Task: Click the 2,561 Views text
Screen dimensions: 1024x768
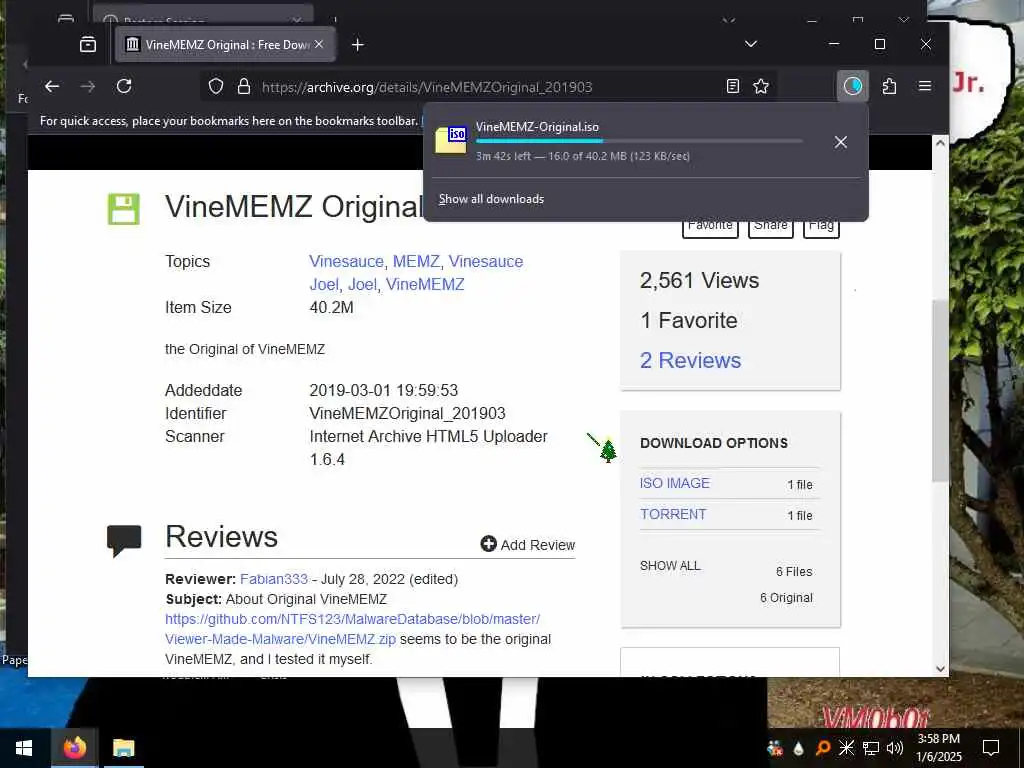Action: (x=699, y=281)
